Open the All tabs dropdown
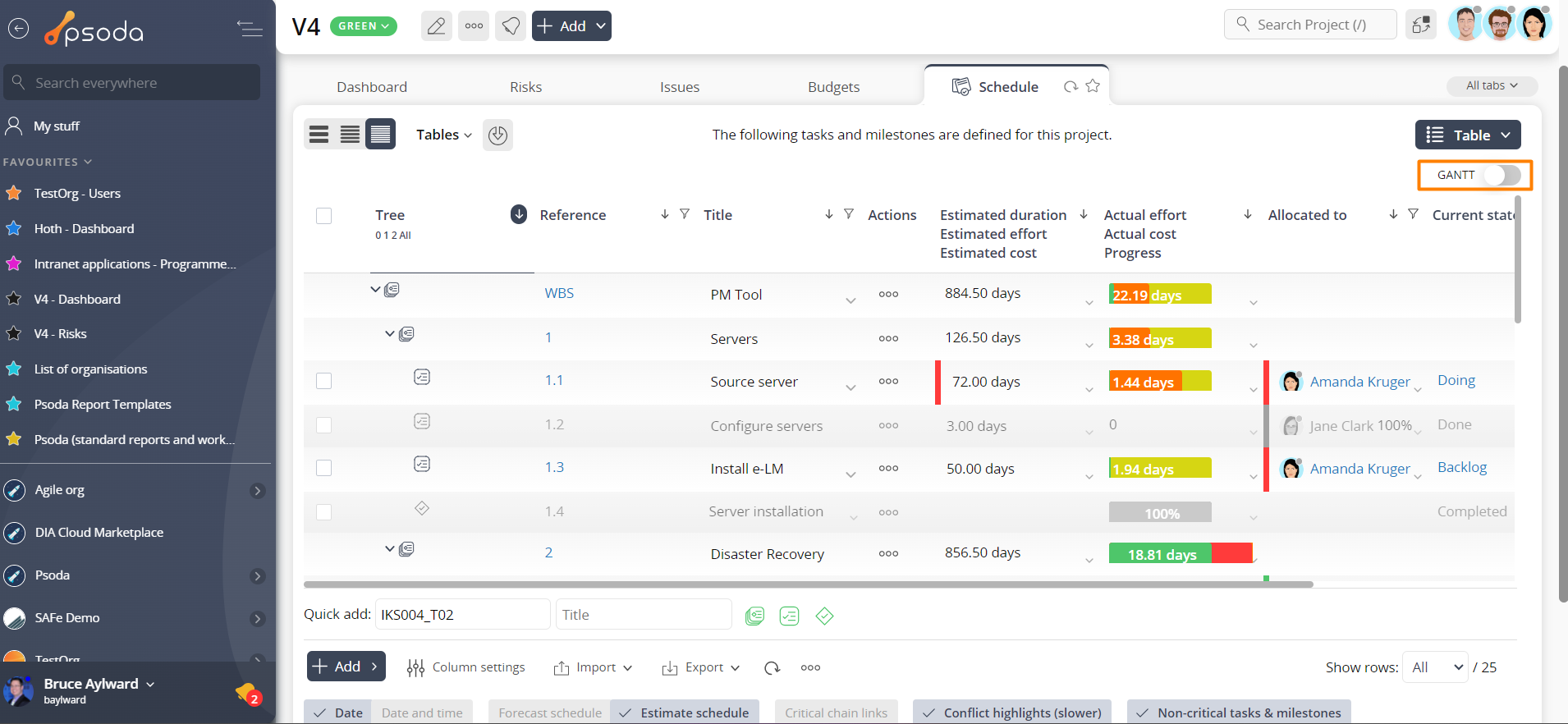 pos(1492,85)
